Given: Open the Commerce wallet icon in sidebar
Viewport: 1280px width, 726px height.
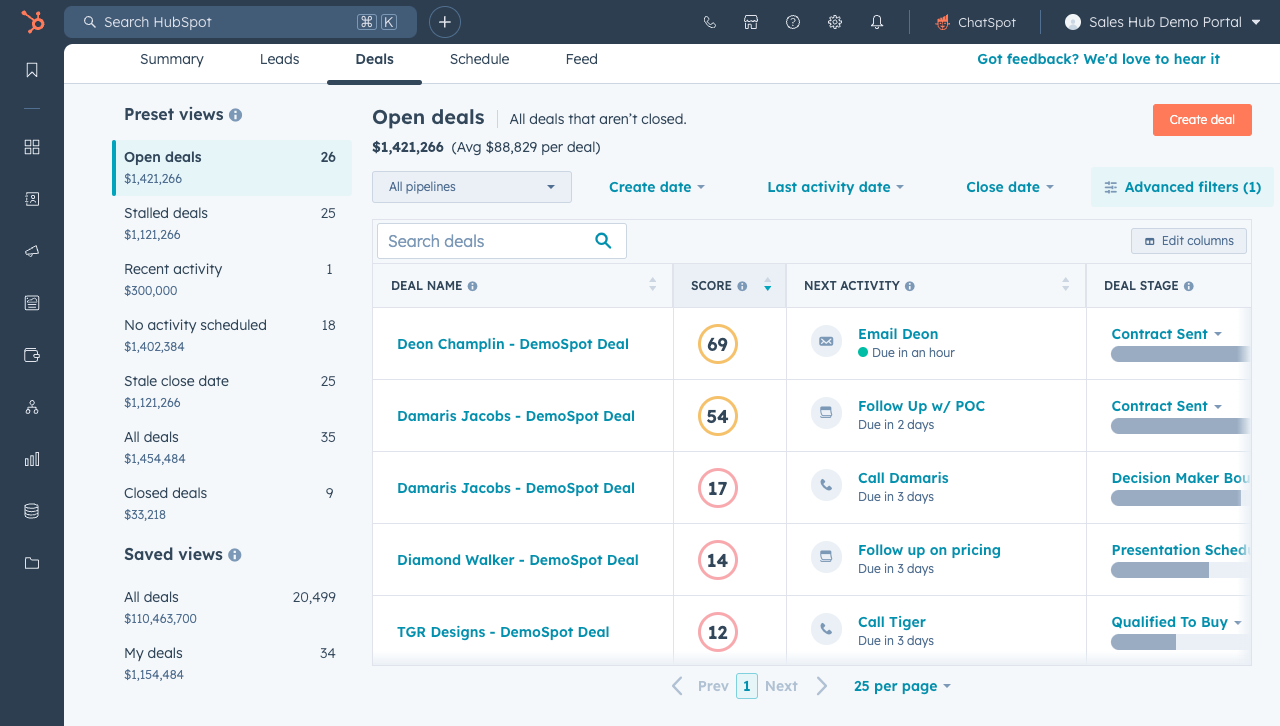Looking at the screenshot, I should pyautogui.click(x=32, y=355).
